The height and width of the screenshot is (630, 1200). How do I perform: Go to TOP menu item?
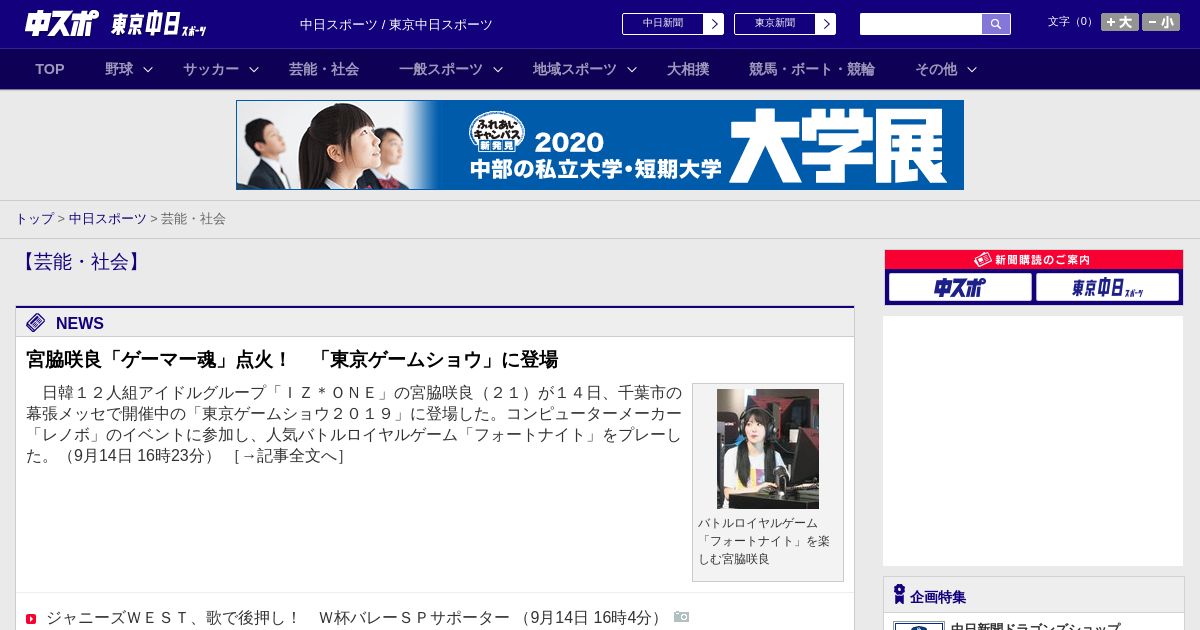coord(50,69)
